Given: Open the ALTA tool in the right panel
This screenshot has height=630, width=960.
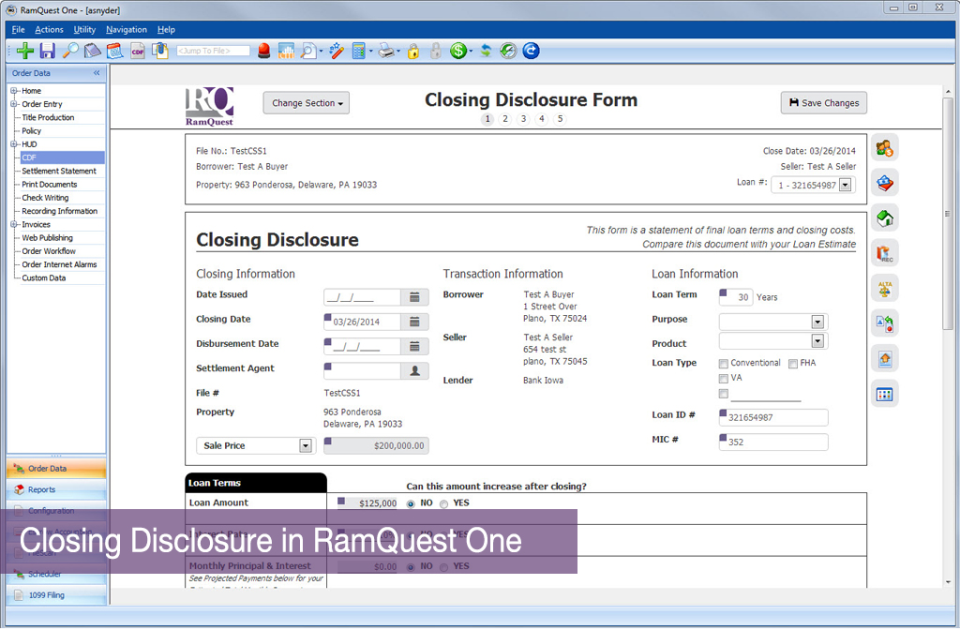Looking at the screenshot, I should [884, 287].
